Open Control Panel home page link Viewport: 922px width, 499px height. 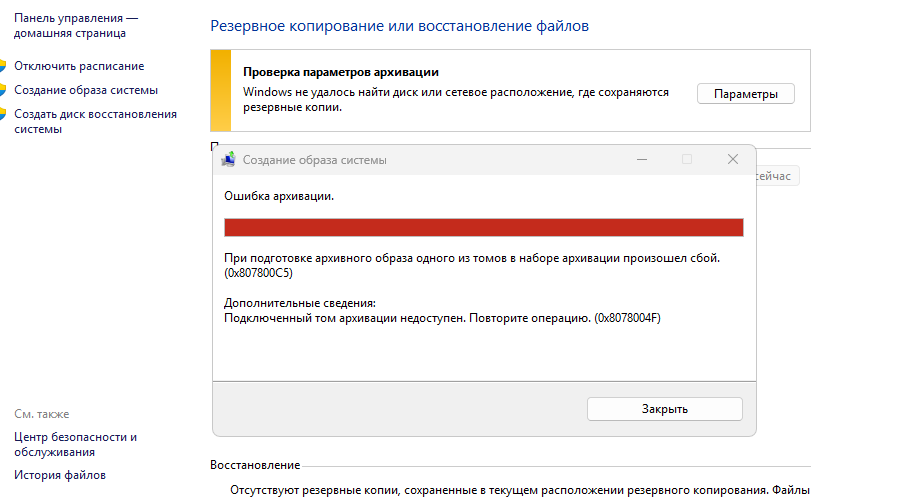(x=76, y=26)
